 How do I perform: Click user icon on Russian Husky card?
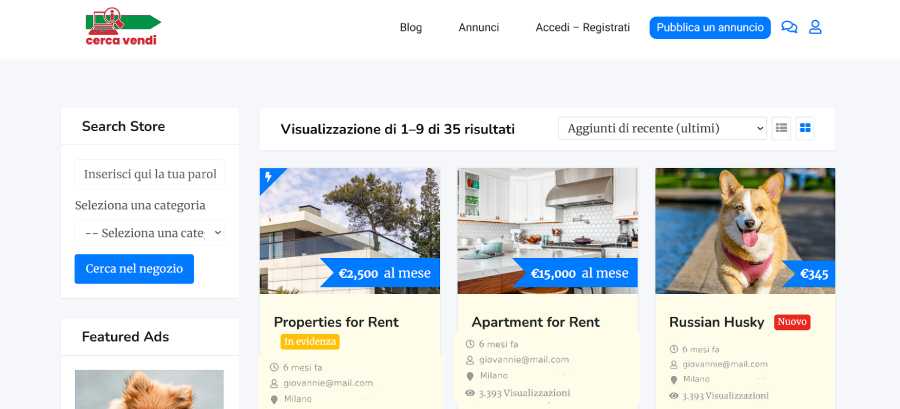tap(673, 365)
